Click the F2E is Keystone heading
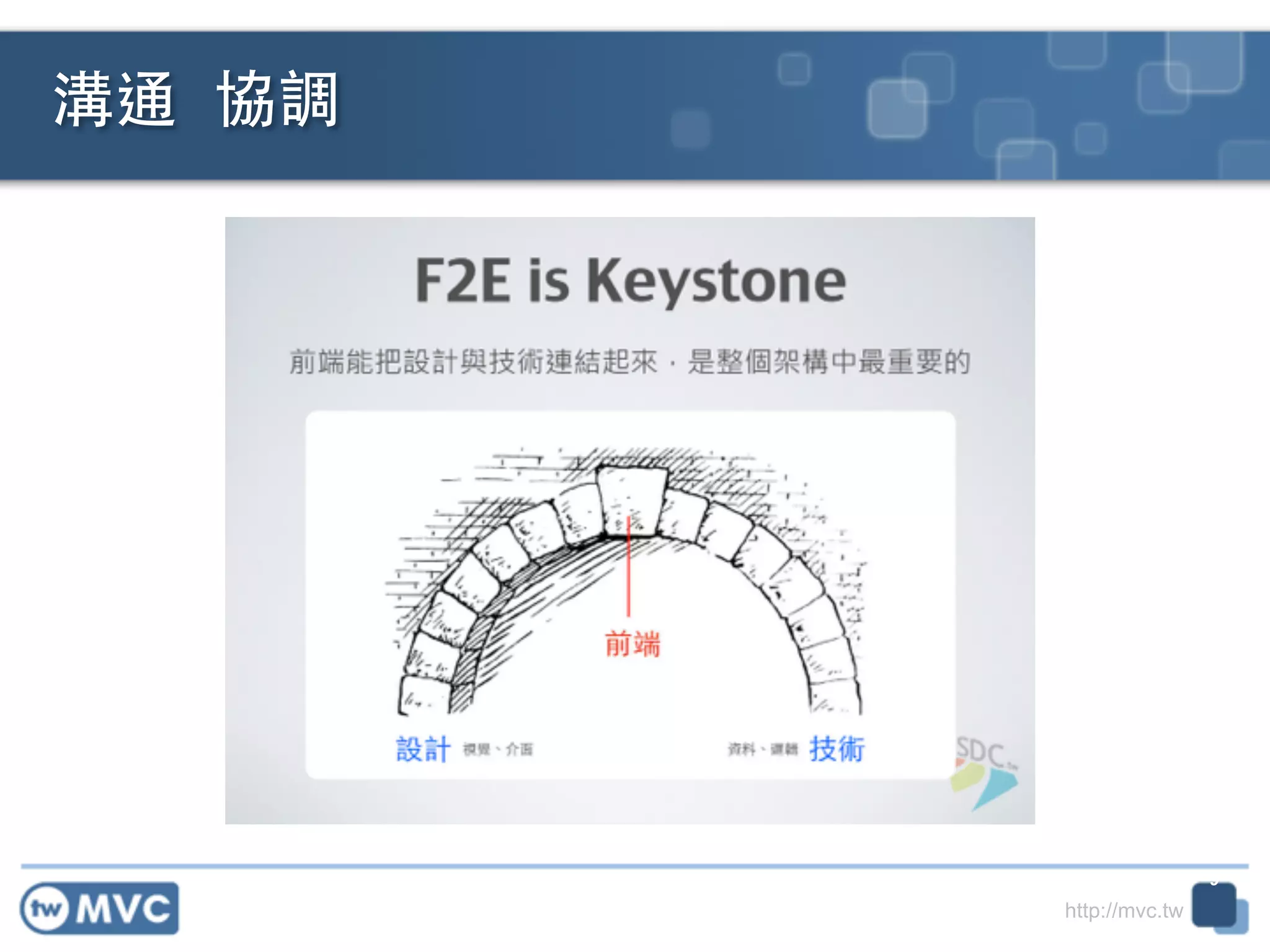The height and width of the screenshot is (952, 1270). point(630,281)
